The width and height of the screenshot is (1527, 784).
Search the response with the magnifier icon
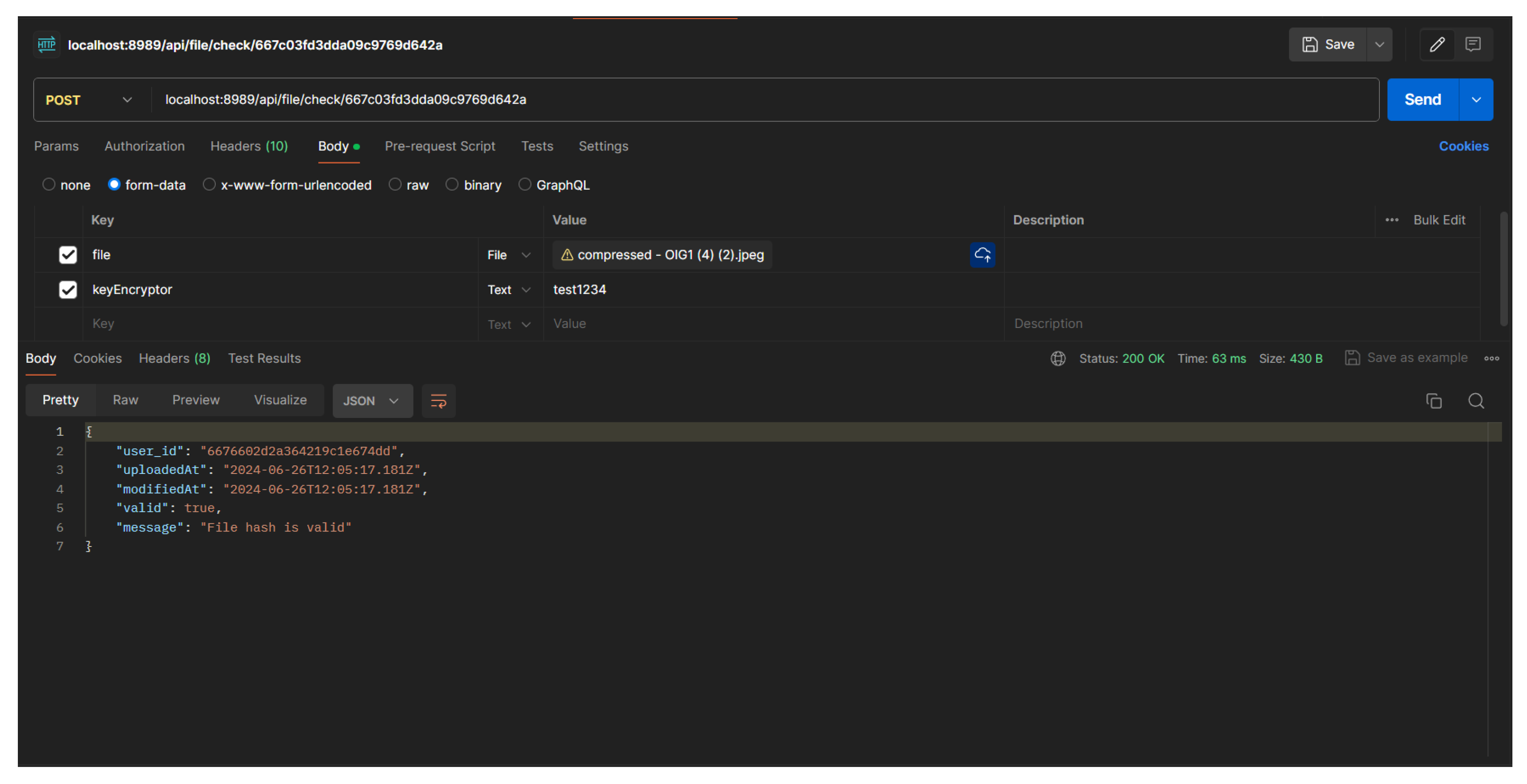[1476, 401]
